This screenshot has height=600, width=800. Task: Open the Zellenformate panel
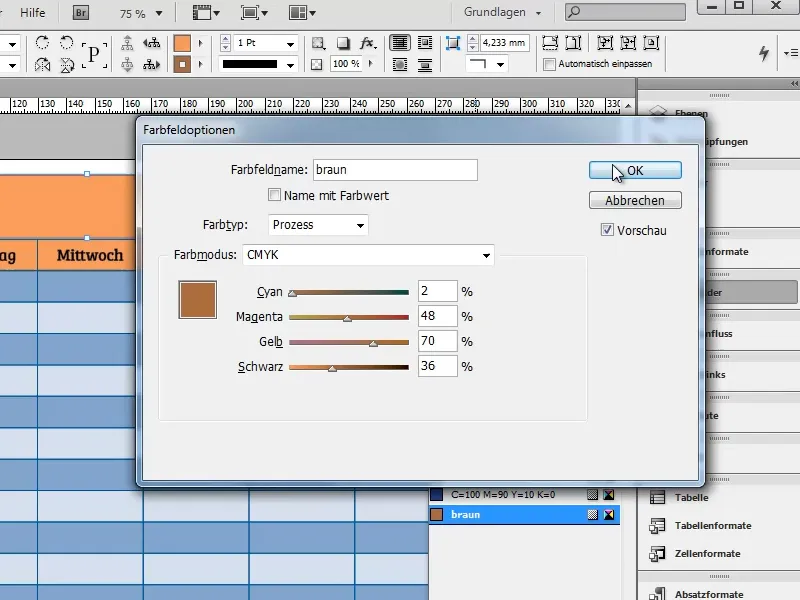click(x=694, y=553)
